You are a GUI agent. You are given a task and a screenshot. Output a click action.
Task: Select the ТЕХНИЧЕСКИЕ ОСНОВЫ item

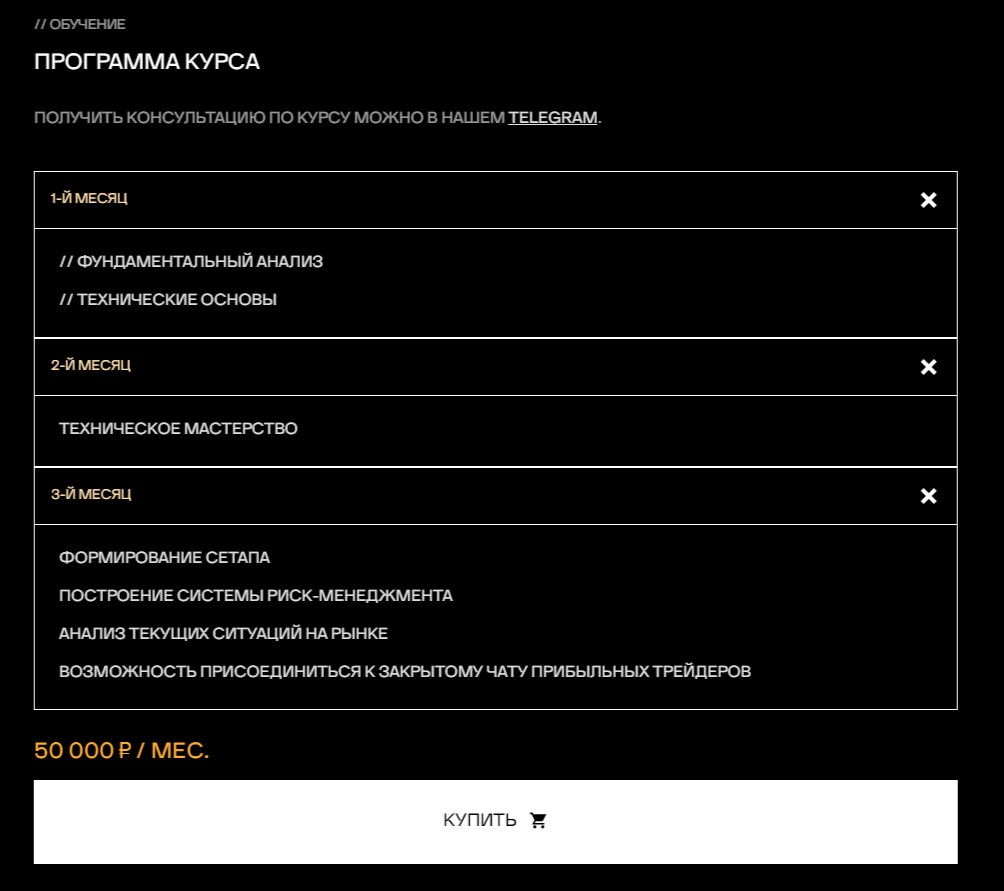[168, 300]
